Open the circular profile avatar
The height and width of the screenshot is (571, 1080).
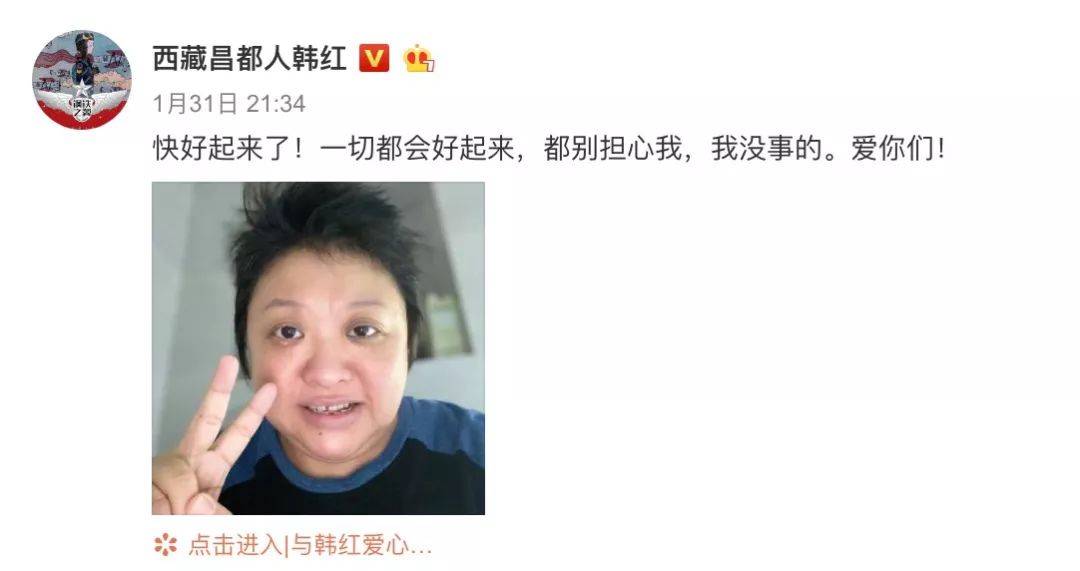pos(81,79)
